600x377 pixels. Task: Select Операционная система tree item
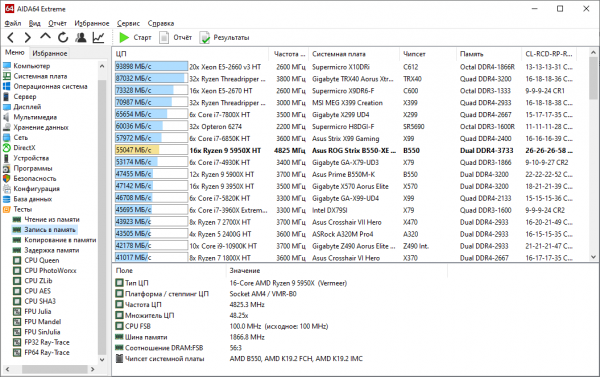[50, 86]
